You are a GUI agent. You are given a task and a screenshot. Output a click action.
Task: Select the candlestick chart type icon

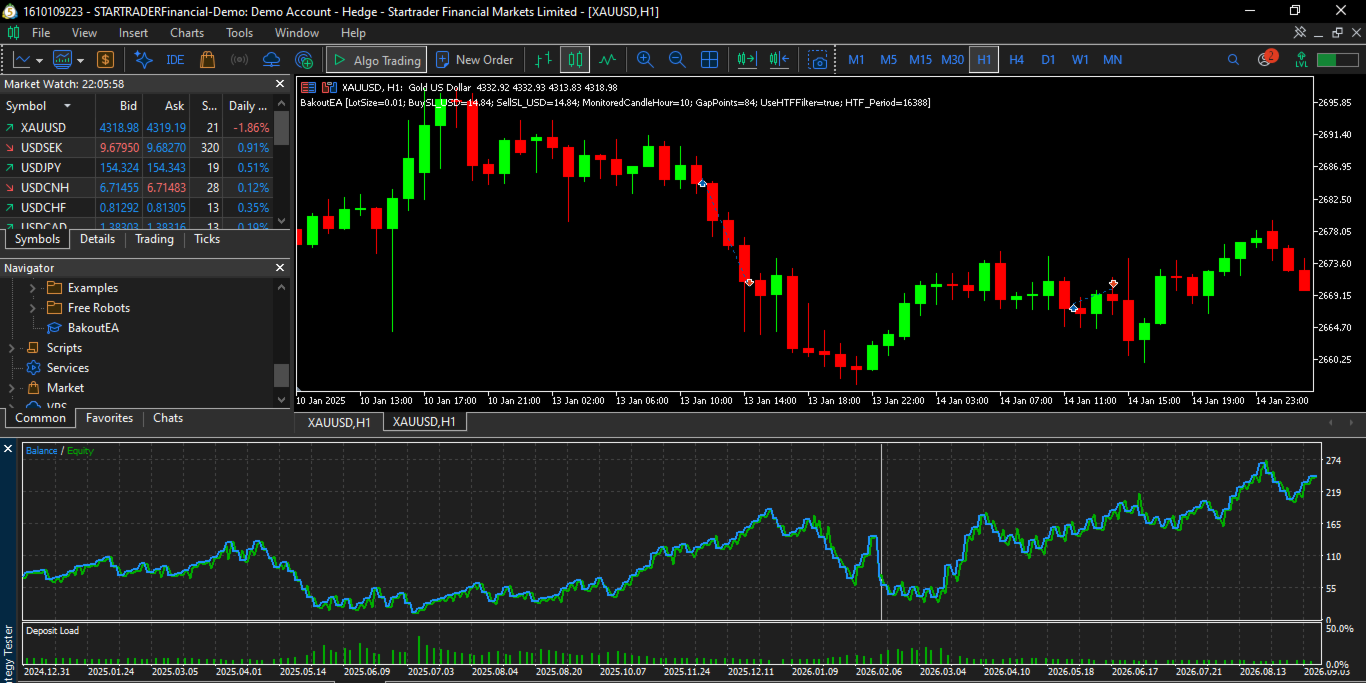[575, 60]
